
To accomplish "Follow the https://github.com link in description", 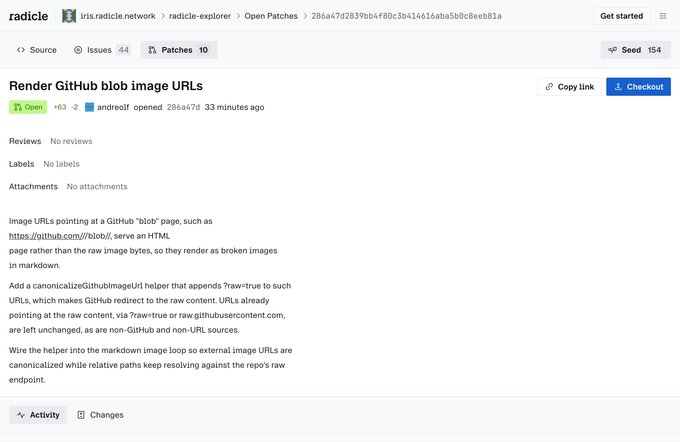I will point(45,236).
